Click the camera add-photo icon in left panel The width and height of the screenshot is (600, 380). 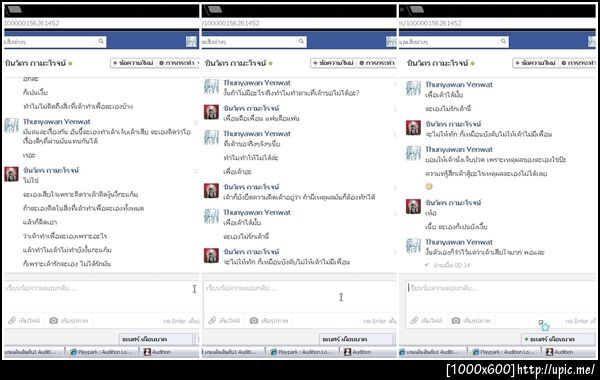coord(54,320)
